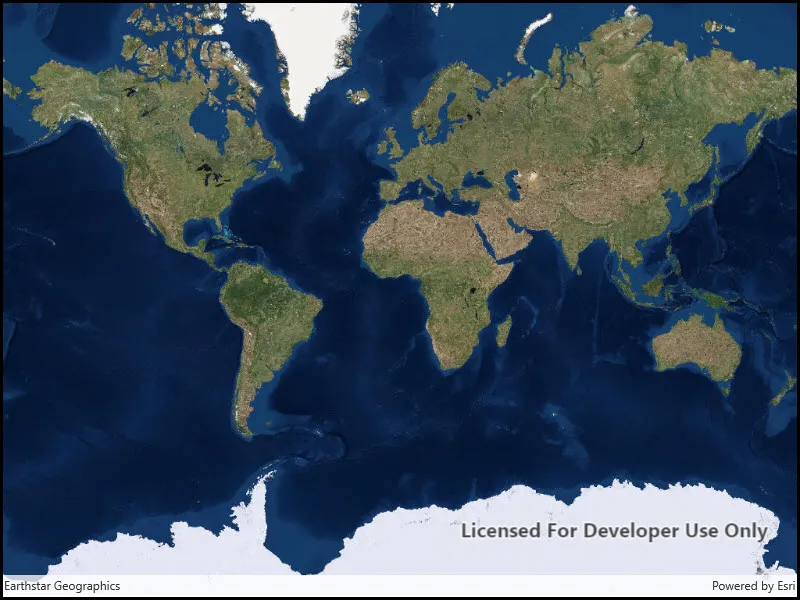The height and width of the screenshot is (600, 800).
Task: Click on Madagascar island
Action: [504, 331]
